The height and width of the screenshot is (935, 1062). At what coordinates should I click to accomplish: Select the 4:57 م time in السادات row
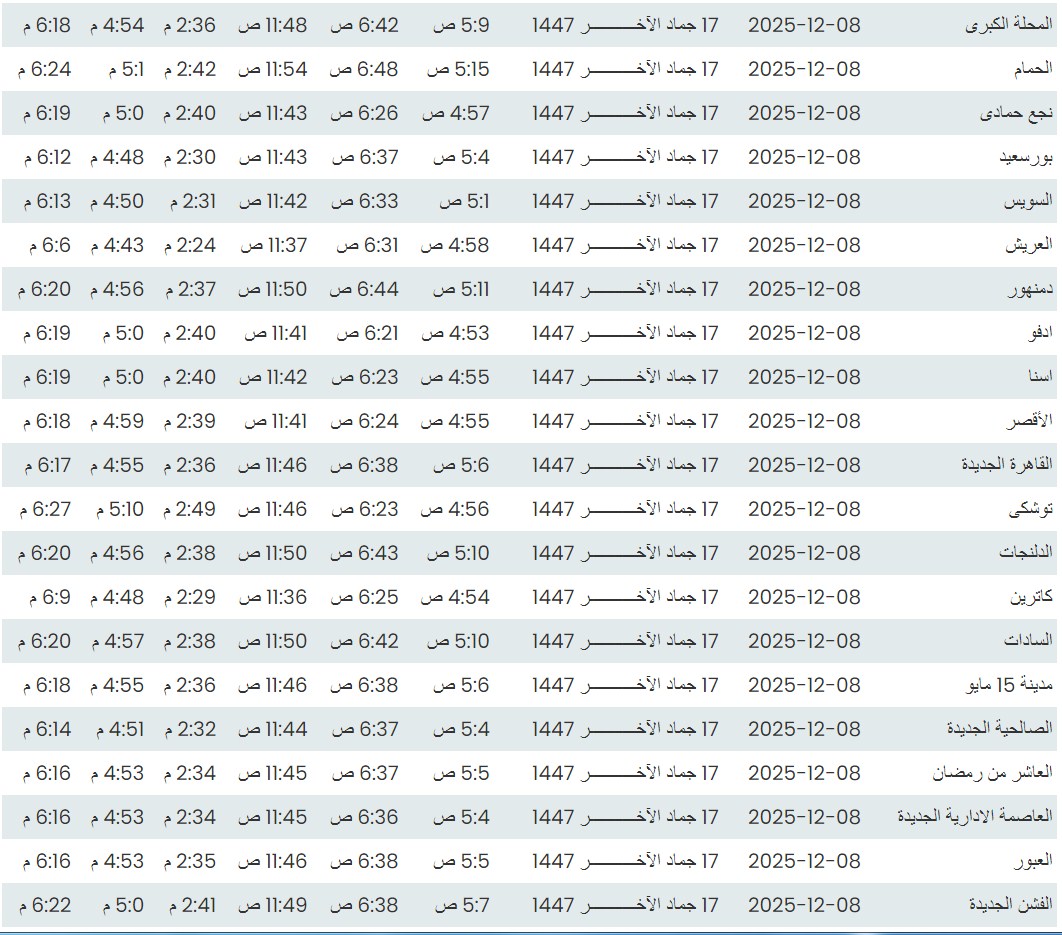pos(116,641)
